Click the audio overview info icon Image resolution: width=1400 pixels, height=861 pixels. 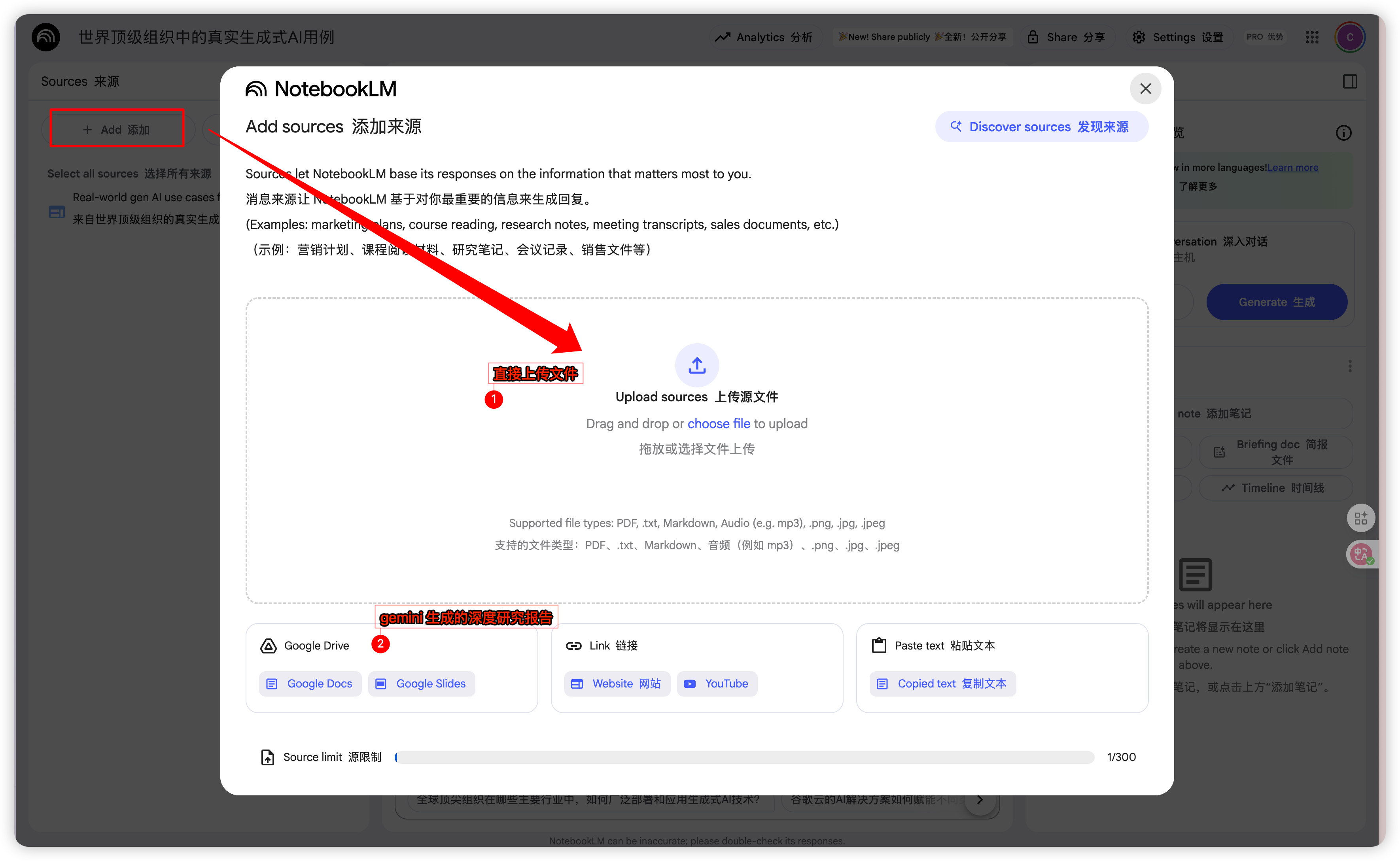1343,133
